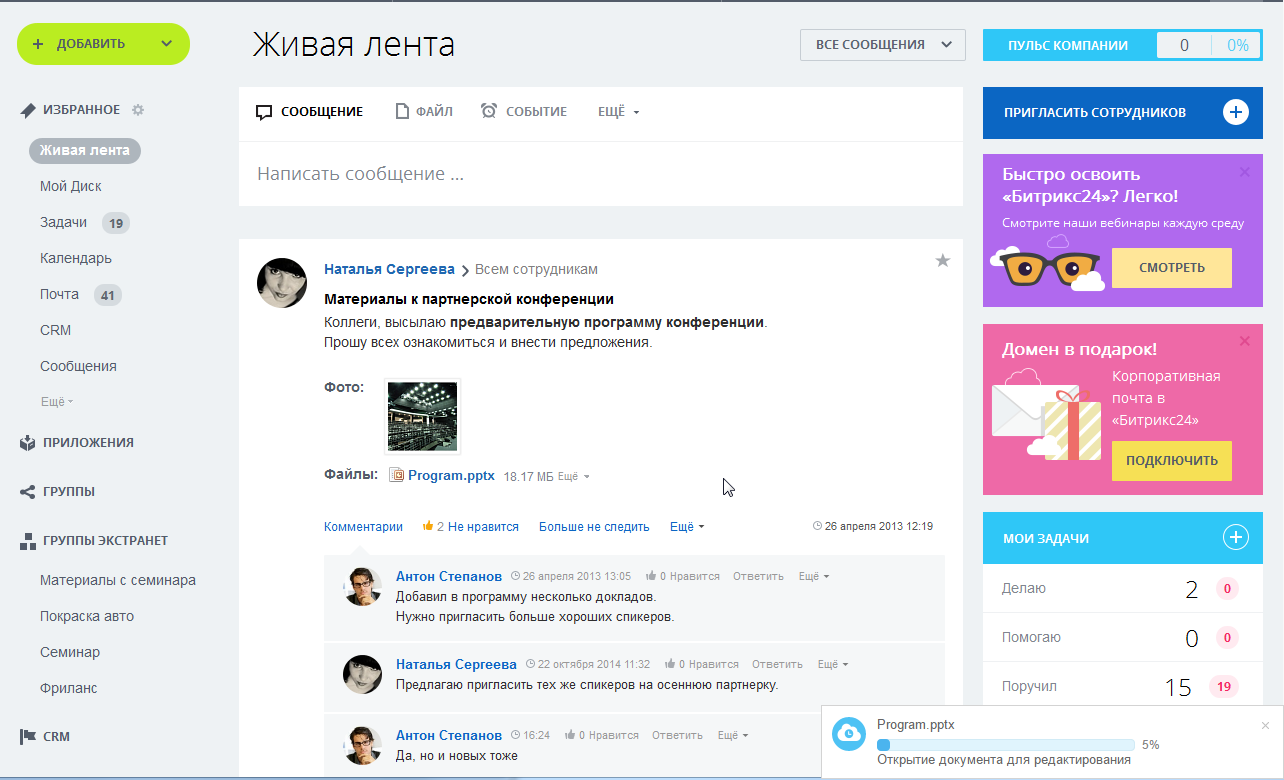This screenshot has height=780, width=1284.
Task: Toggle Больше не следить on the post
Action: pyautogui.click(x=593, y=526)
